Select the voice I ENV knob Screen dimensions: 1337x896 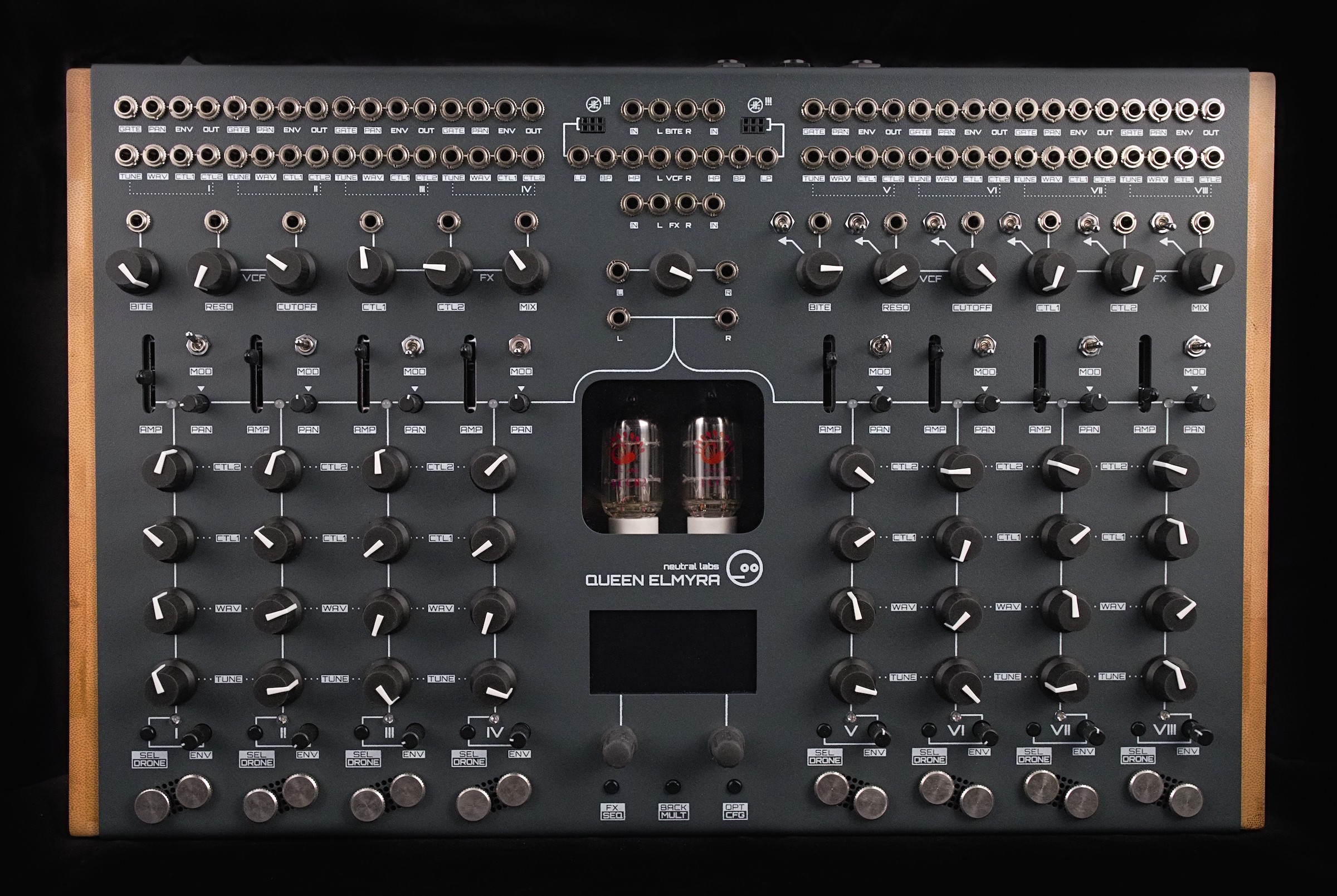point(195,736)
